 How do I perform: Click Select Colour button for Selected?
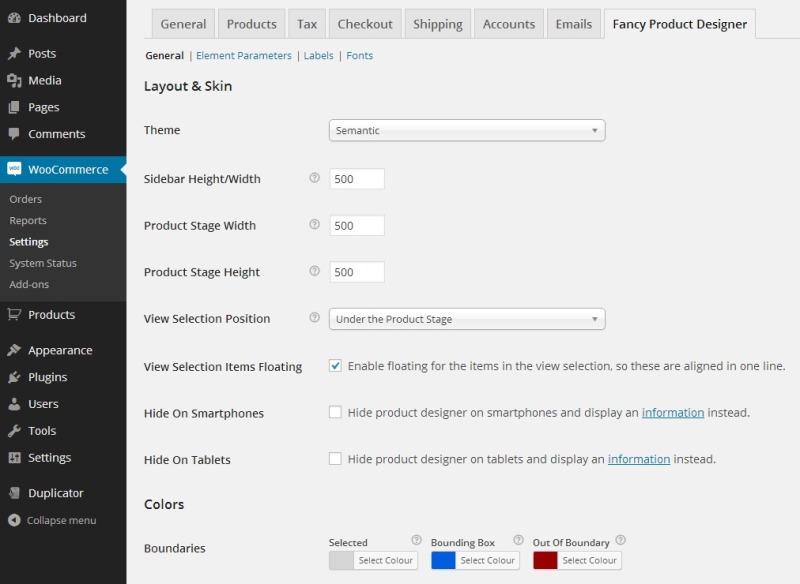(x=386, y=560)
